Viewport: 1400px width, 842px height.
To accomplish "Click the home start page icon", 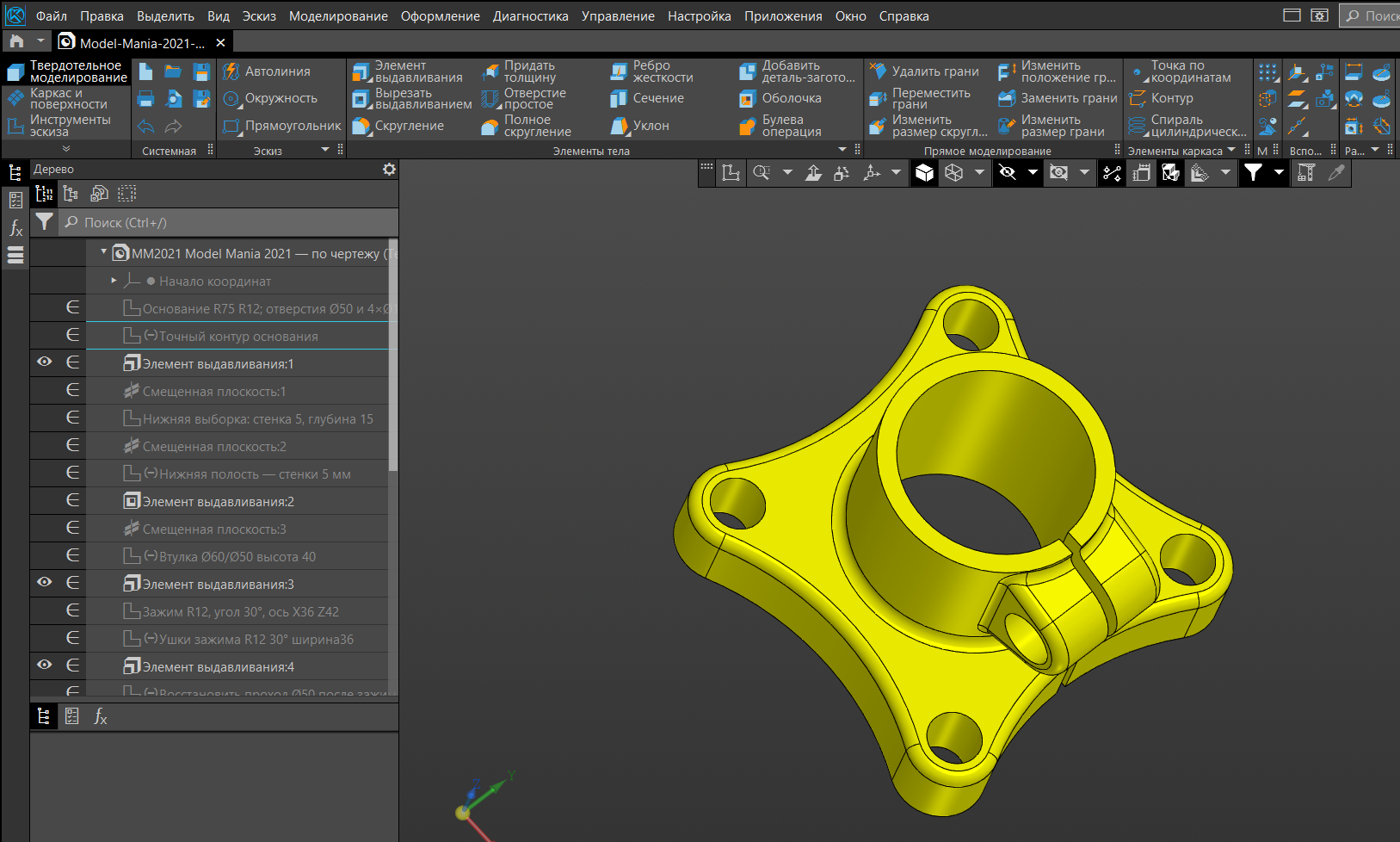I will 16,41.
